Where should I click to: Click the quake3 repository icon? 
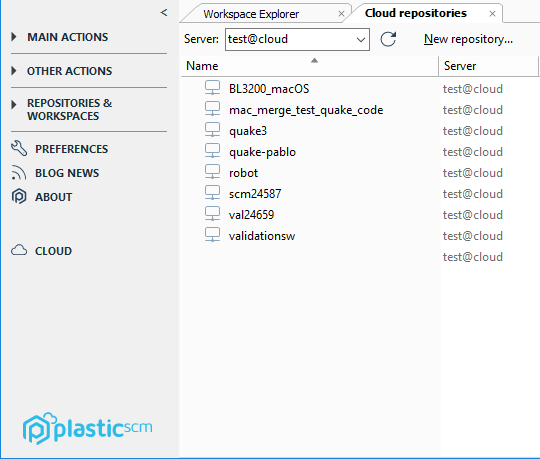pyautogui.click(x=212, y=130)
